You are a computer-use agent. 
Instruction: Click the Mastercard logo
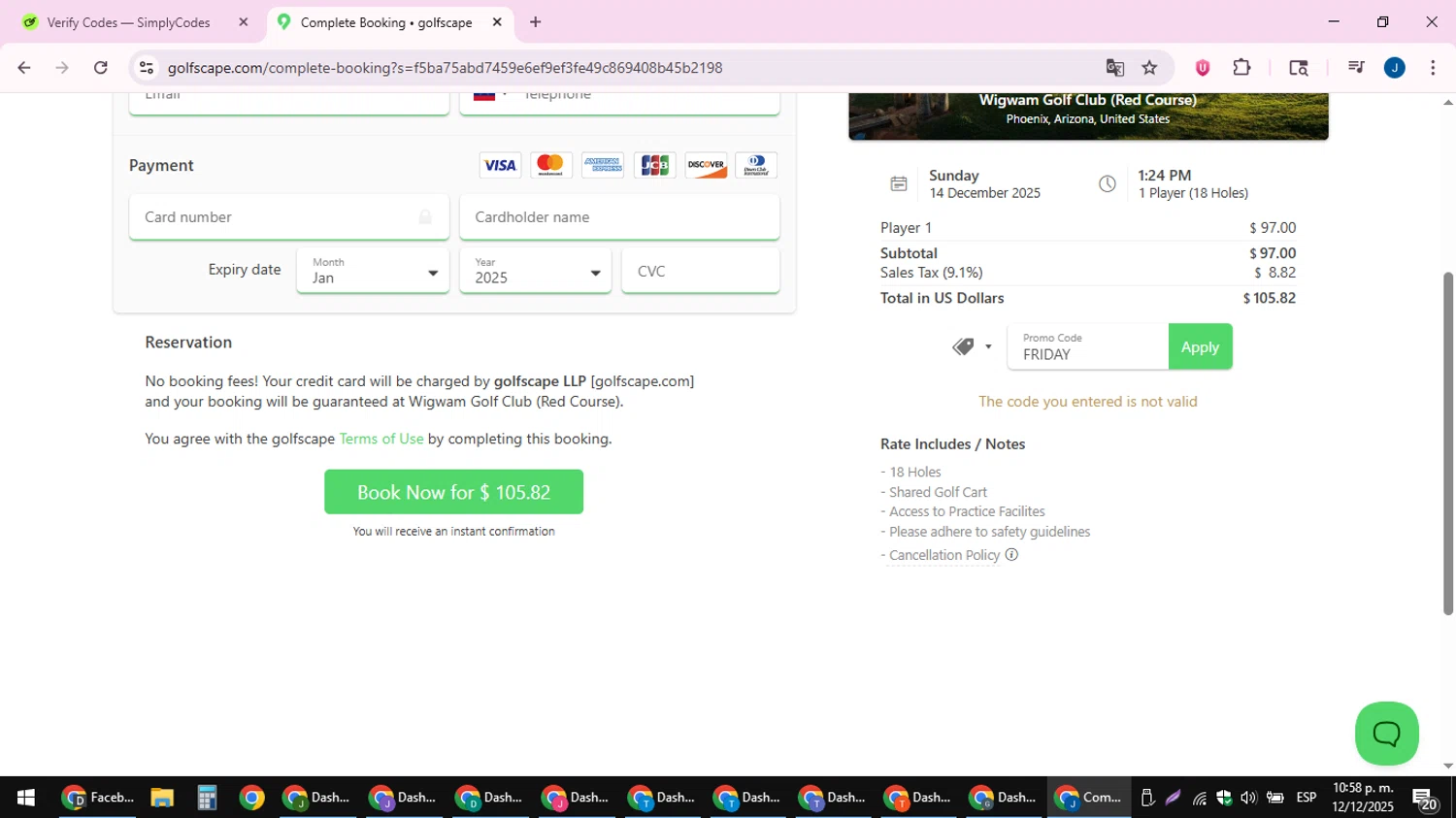[550, 165]
